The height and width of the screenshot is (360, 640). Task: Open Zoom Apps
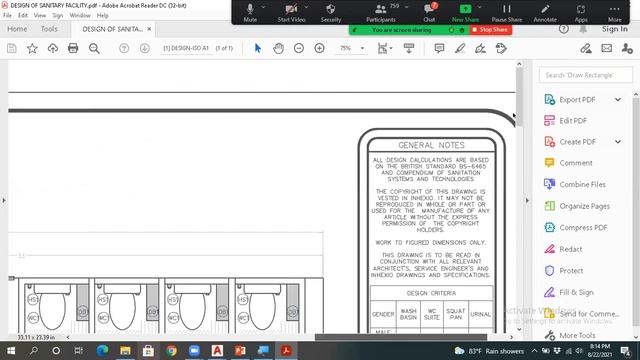(x=581, y=13)
